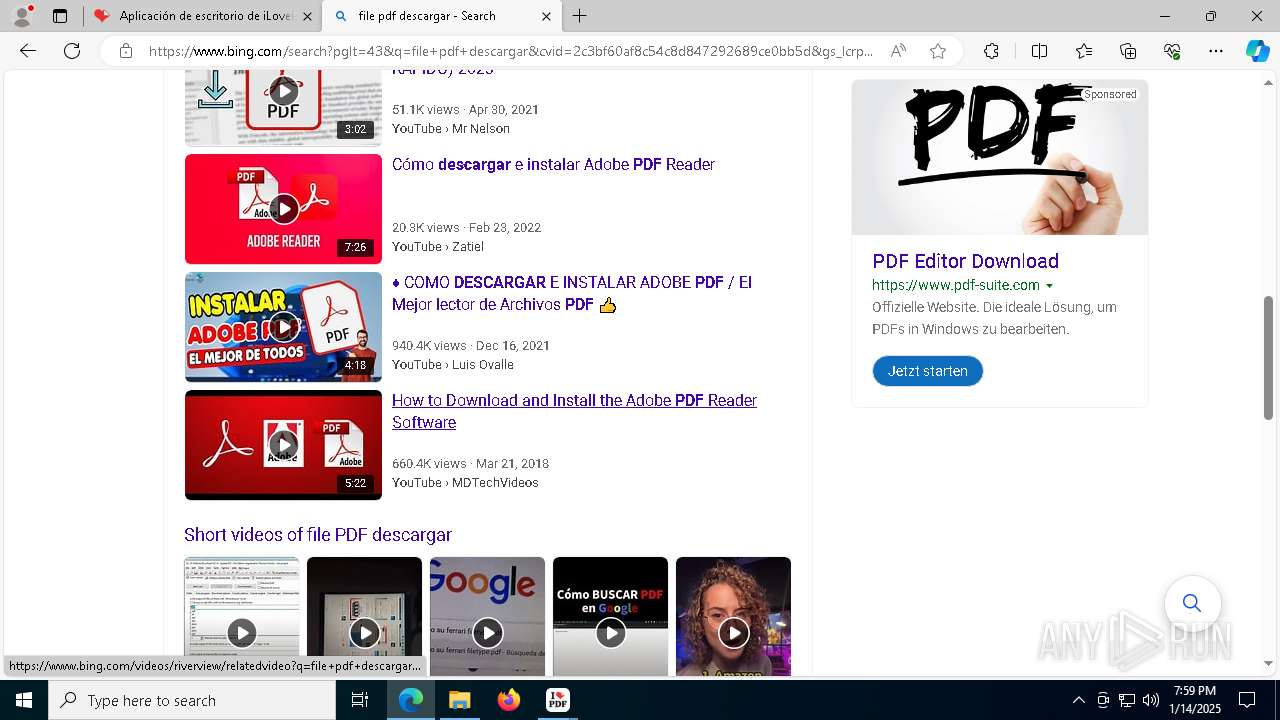This screenshot has height=720, width=1280.
Task: Open Windows Start menu
Action: click(x=23, y=700)
